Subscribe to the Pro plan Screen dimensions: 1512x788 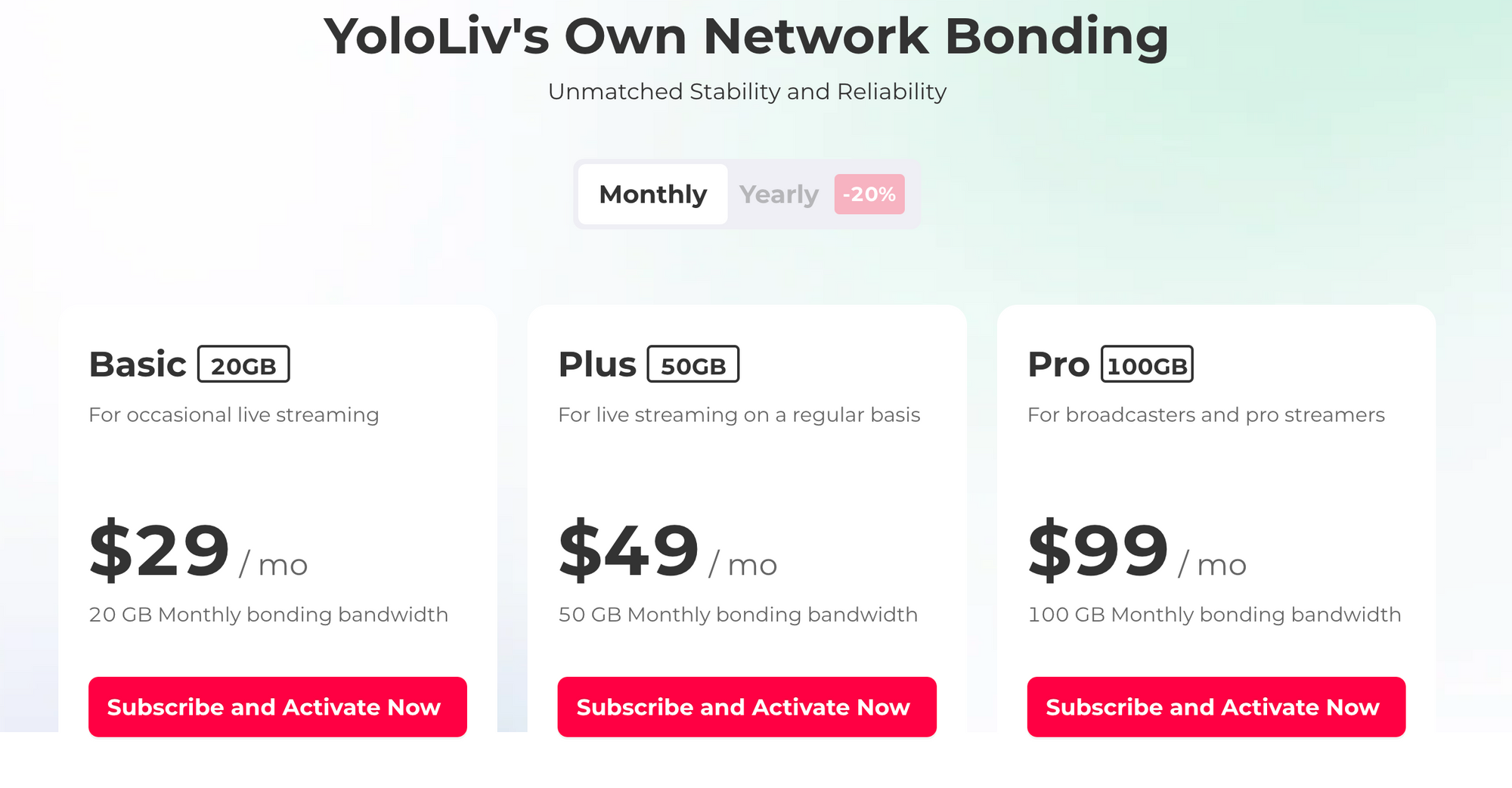pos(1216,707)
